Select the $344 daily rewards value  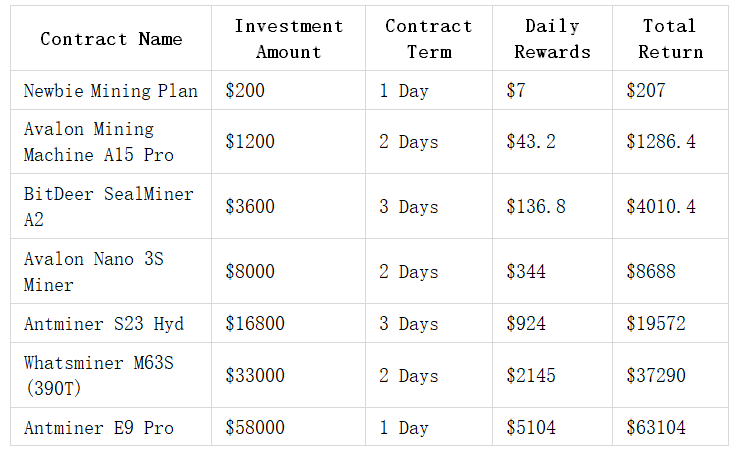[x=526, y=272]
